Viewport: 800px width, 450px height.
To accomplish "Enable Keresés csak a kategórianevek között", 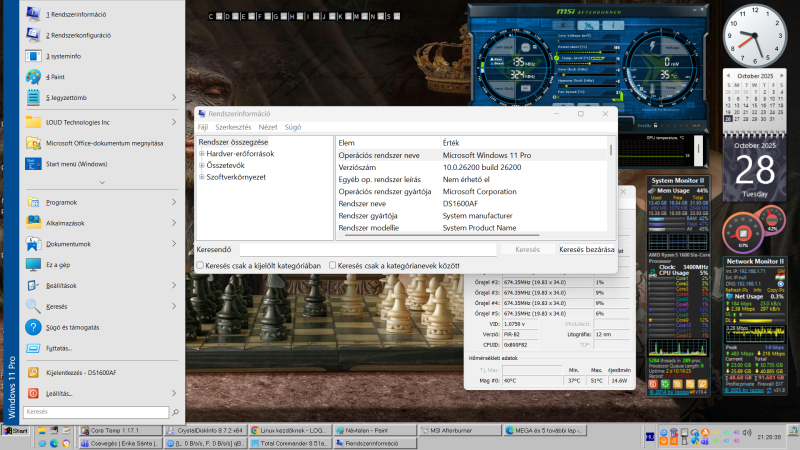I will [333, 265].
